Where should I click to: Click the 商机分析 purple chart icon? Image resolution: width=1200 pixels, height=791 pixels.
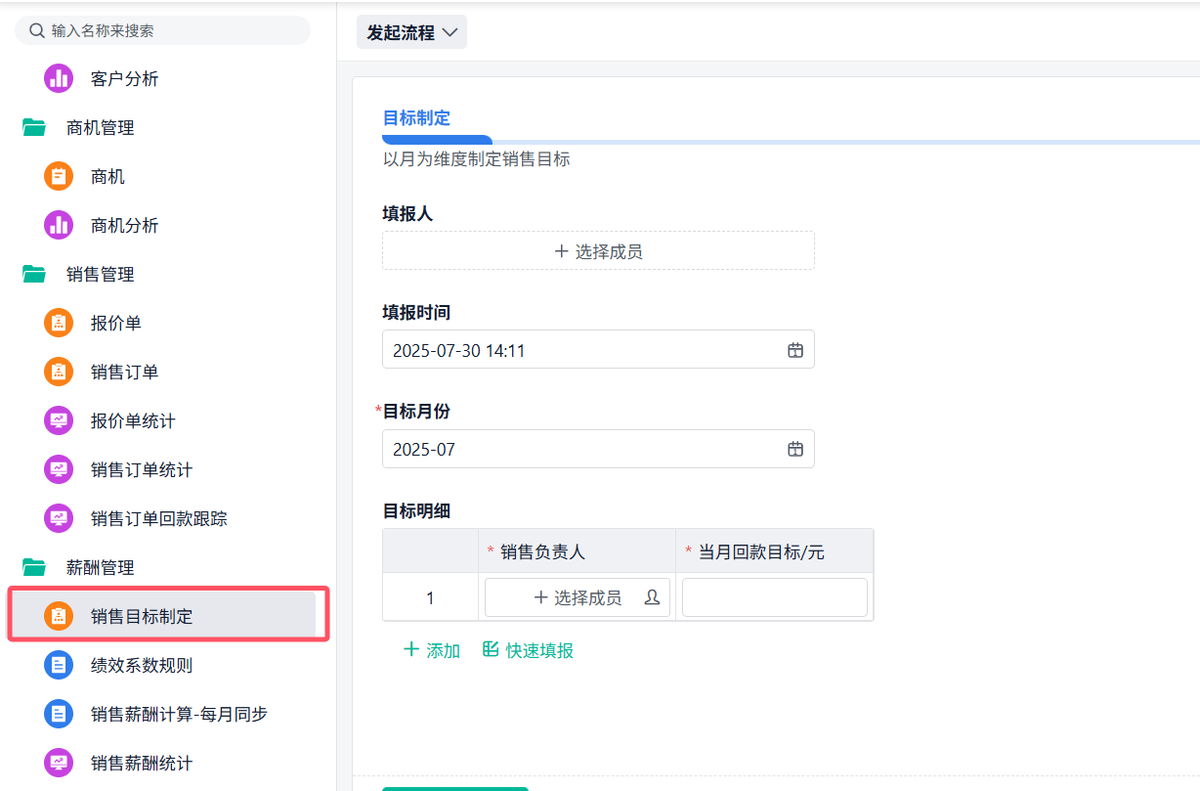point(59,225)
